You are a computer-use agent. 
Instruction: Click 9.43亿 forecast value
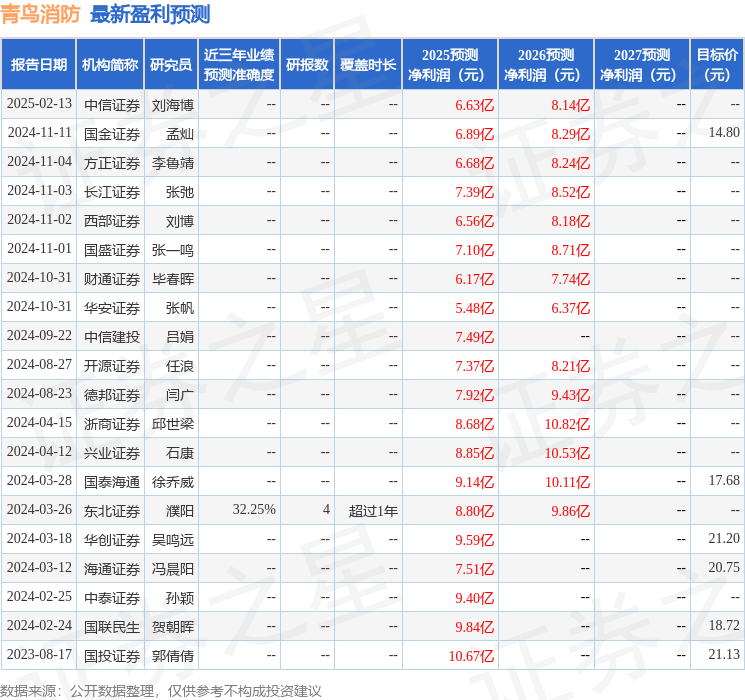570,395
